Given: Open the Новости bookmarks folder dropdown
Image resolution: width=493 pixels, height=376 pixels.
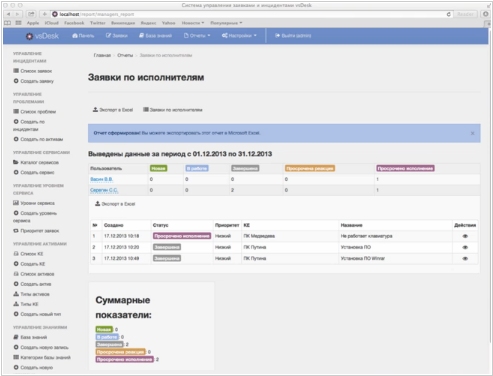Looking at the screenshot, I should (193, 23).
